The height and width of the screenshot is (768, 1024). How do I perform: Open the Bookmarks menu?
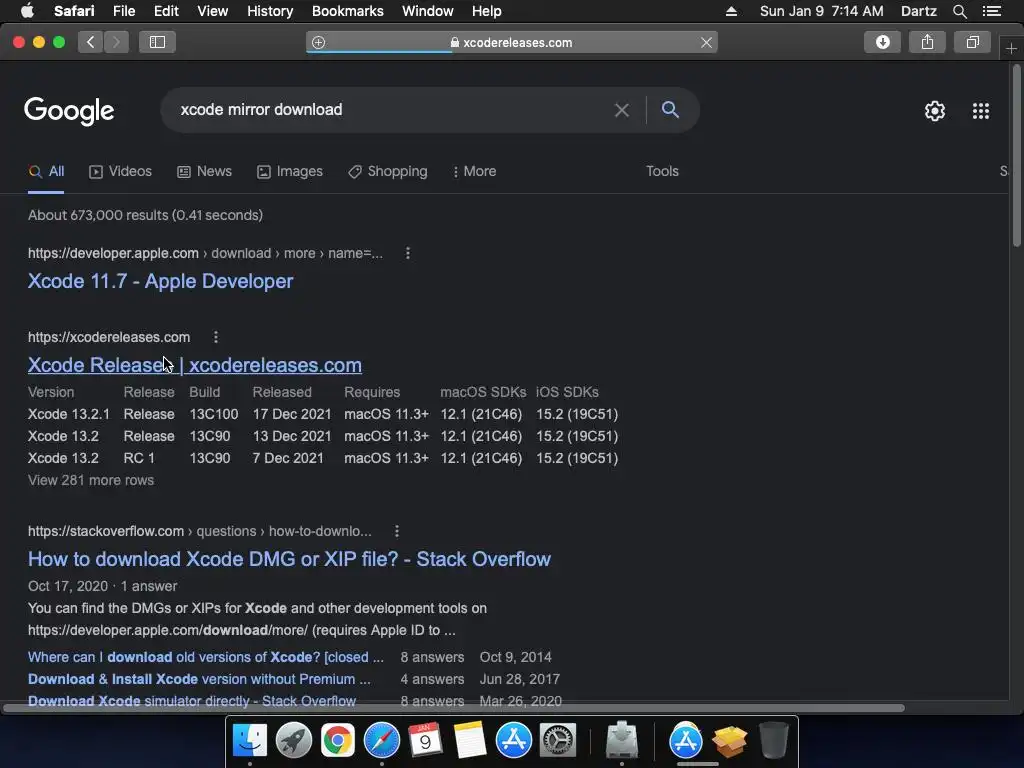point(347,11)
